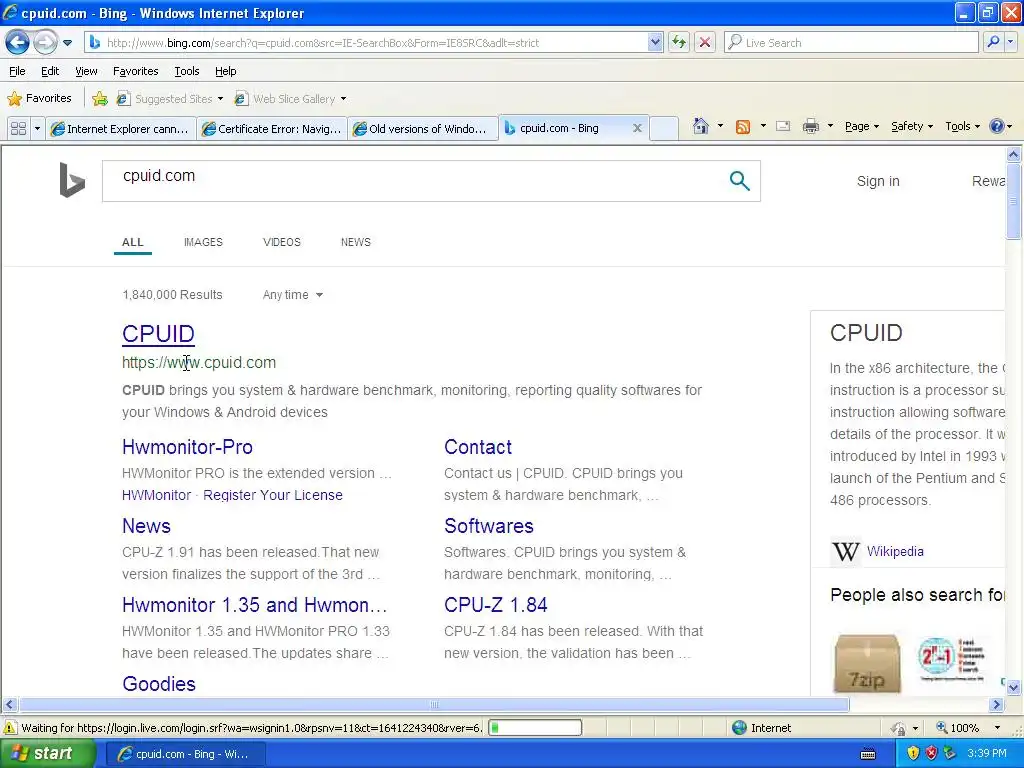Screen dimensions: 1024x768
Task: Switch to 'Certificate Error: Navig...' tab
Action: [272, 129]
